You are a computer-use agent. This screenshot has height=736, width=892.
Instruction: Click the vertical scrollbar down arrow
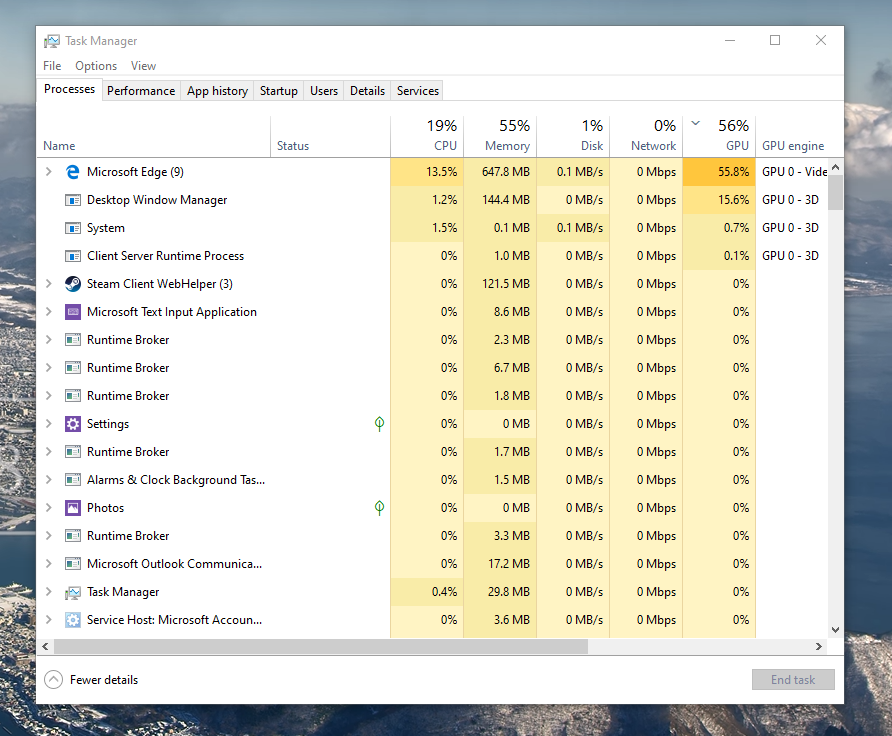point(836,630)
